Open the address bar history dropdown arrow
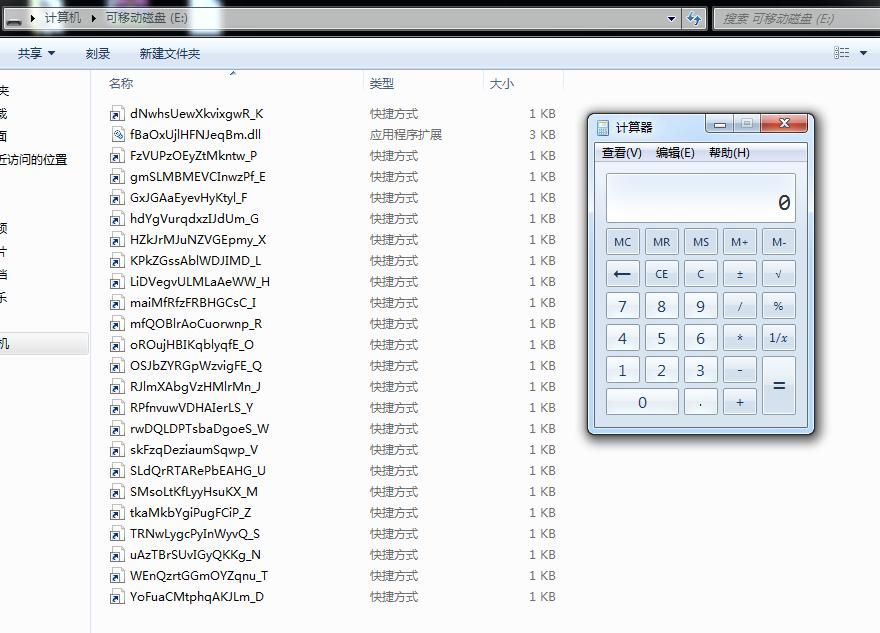This screenshot has height=633, width=880. [671, 19]
